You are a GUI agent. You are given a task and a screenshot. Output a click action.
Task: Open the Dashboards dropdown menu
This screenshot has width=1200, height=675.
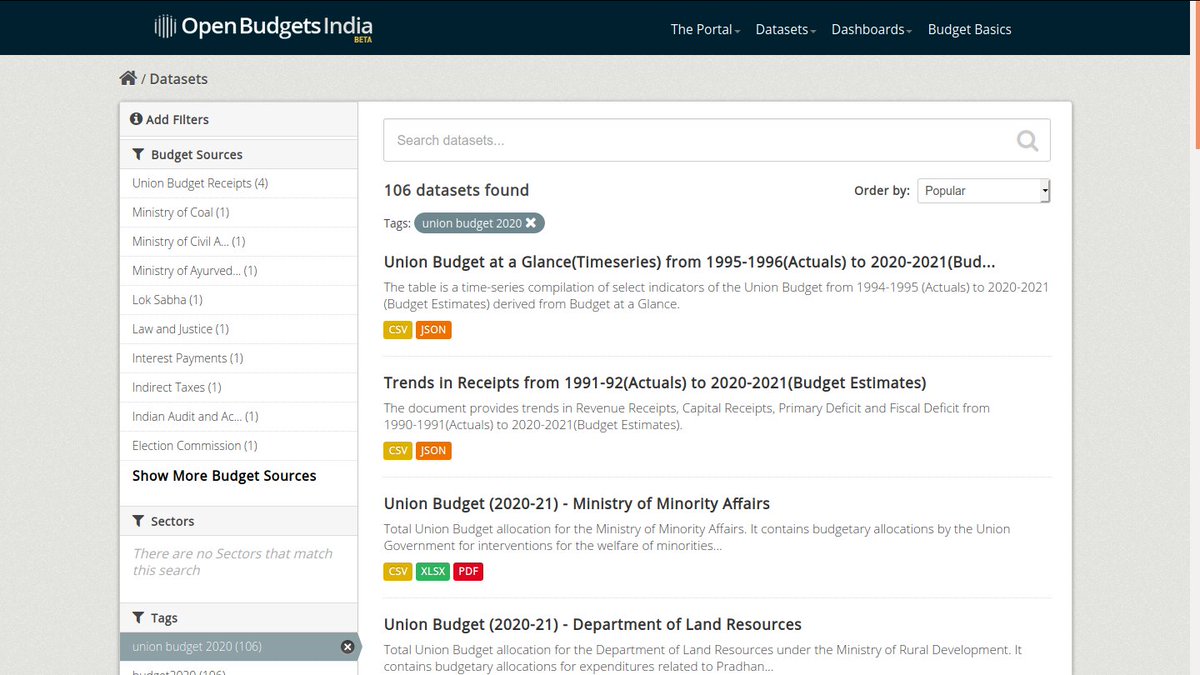[872, 29]
